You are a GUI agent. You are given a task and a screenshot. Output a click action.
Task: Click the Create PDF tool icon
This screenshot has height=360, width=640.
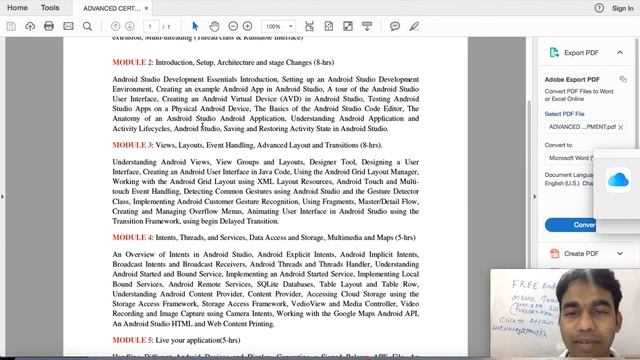tap(554, 253)
